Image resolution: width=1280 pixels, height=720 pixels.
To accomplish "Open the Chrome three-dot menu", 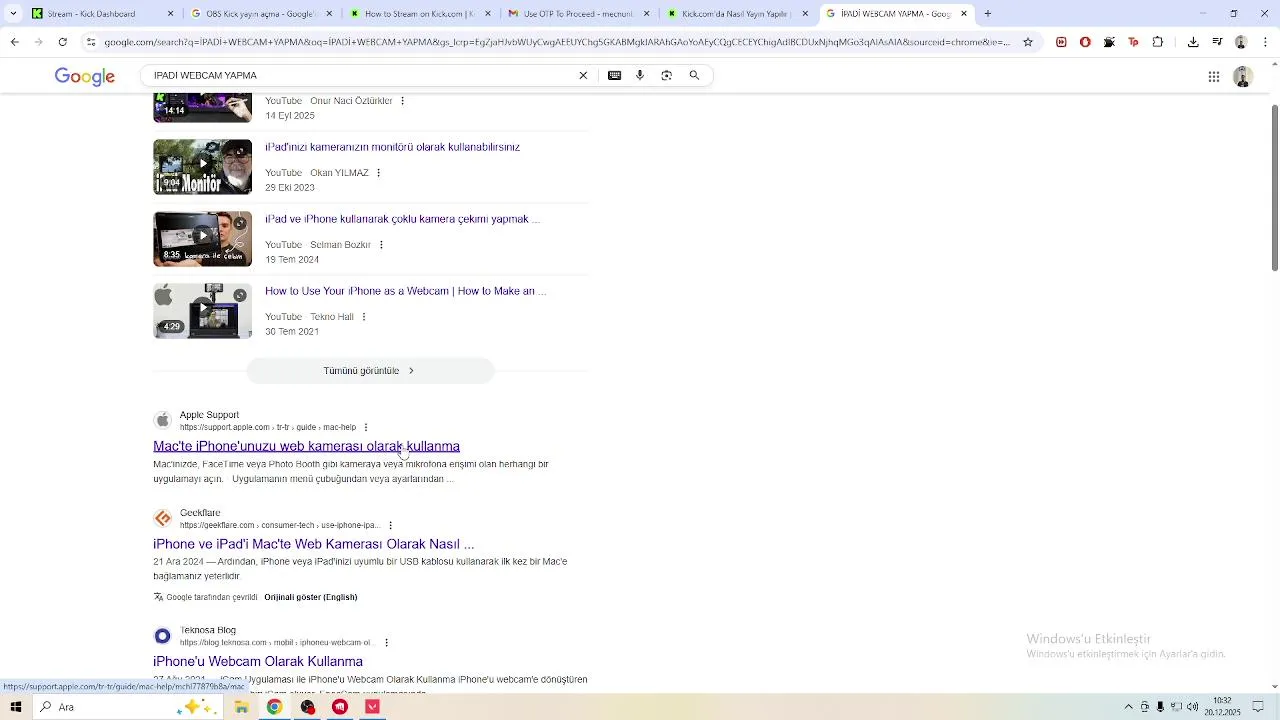I will pyautogui.click(x=1265, y=42).
